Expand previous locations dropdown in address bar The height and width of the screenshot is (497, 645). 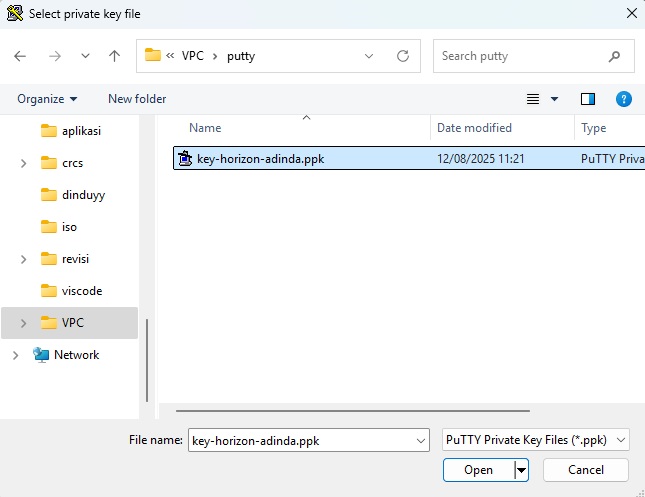click(369, 56)
